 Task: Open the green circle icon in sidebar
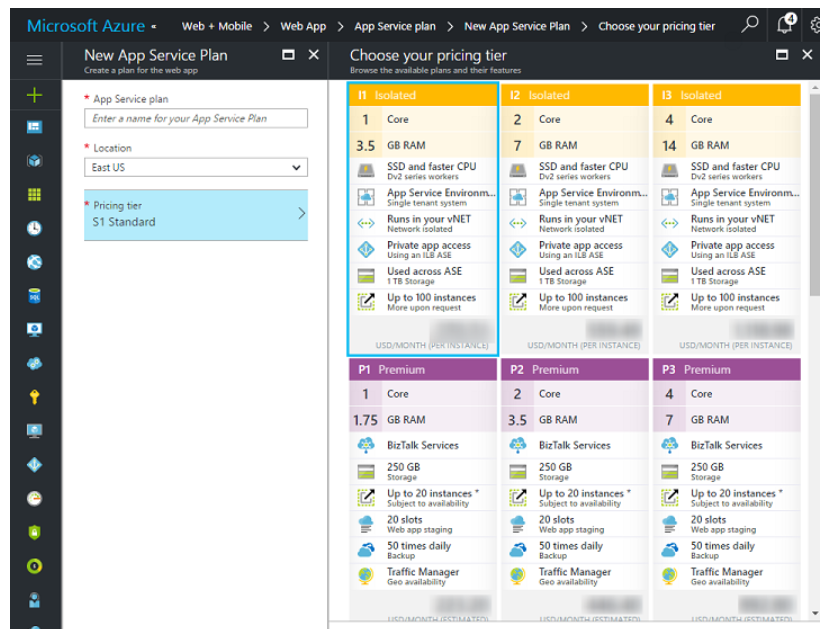[35, 566]
